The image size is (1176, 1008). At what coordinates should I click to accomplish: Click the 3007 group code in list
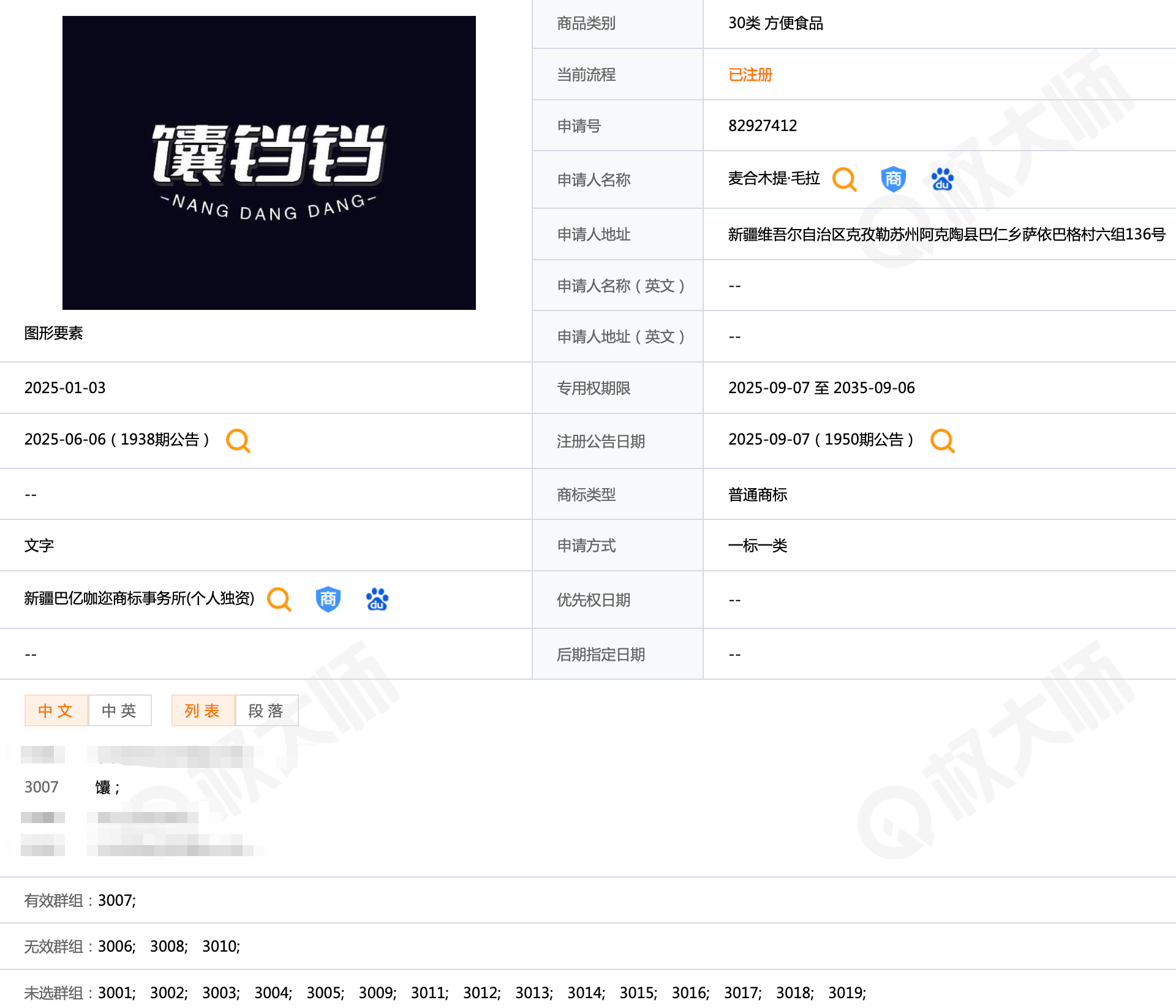click(x=41, y=787)
